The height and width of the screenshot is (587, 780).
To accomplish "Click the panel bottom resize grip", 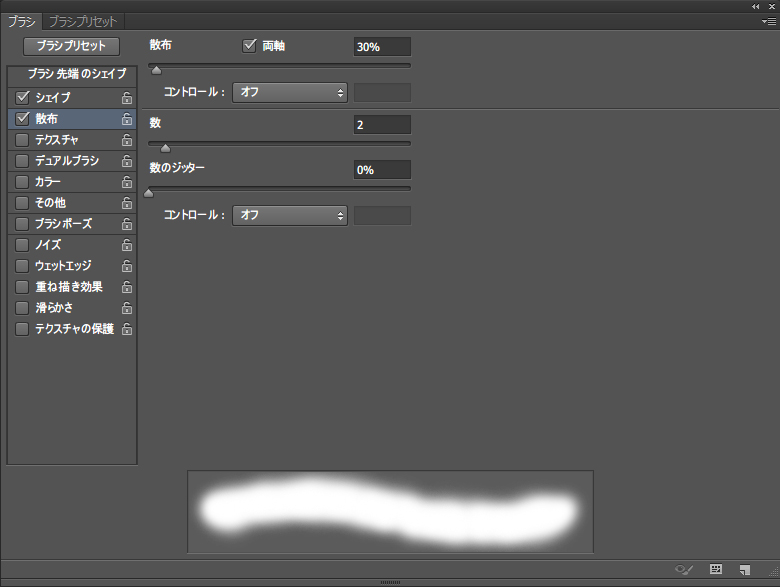I will pos(390,583).
